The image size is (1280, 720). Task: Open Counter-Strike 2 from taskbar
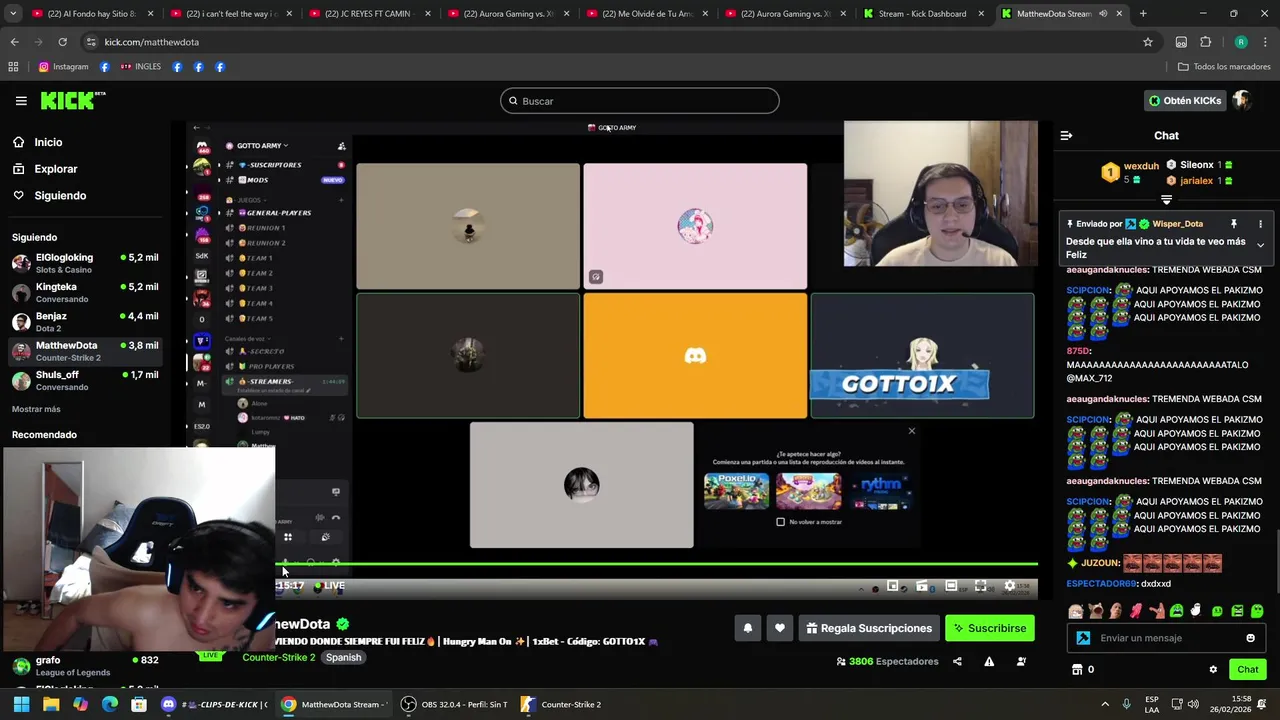pos(562,704)
